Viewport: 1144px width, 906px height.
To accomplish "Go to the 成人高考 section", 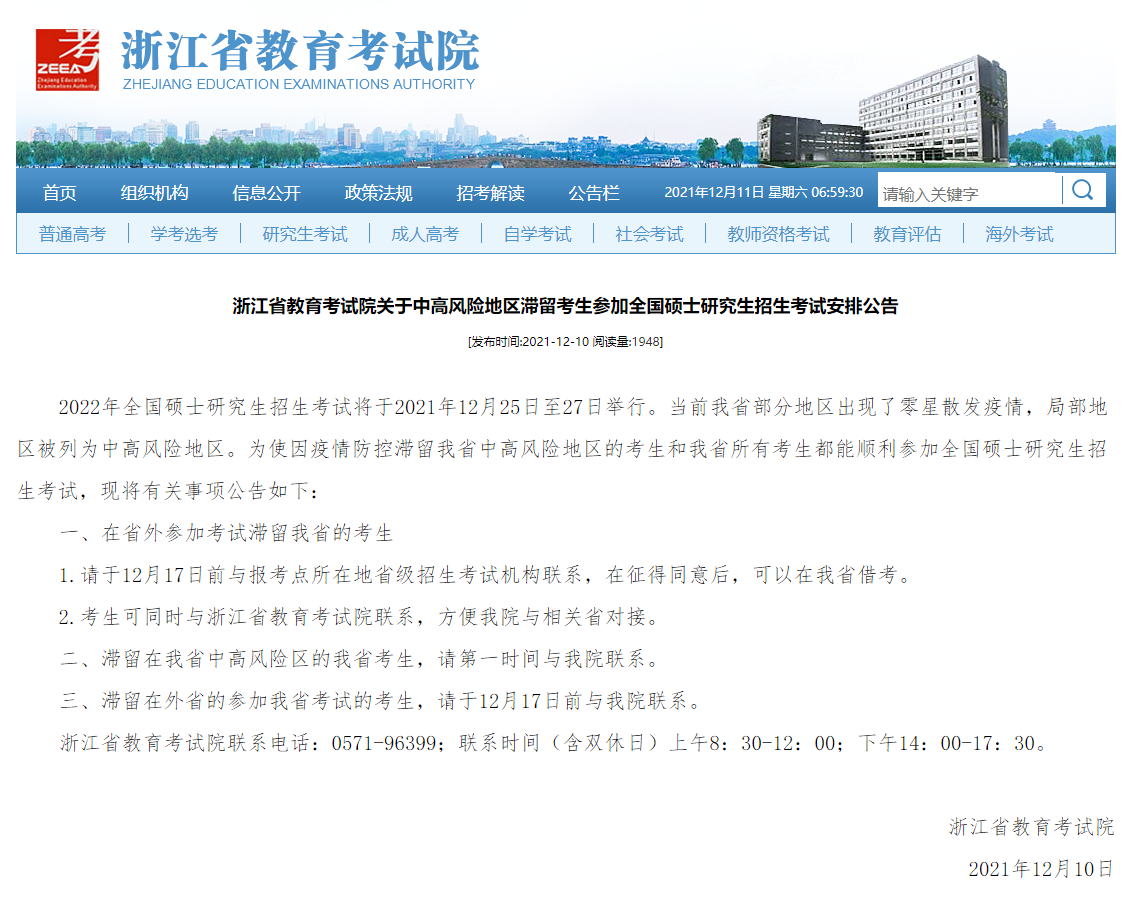I will coord(425,234).
